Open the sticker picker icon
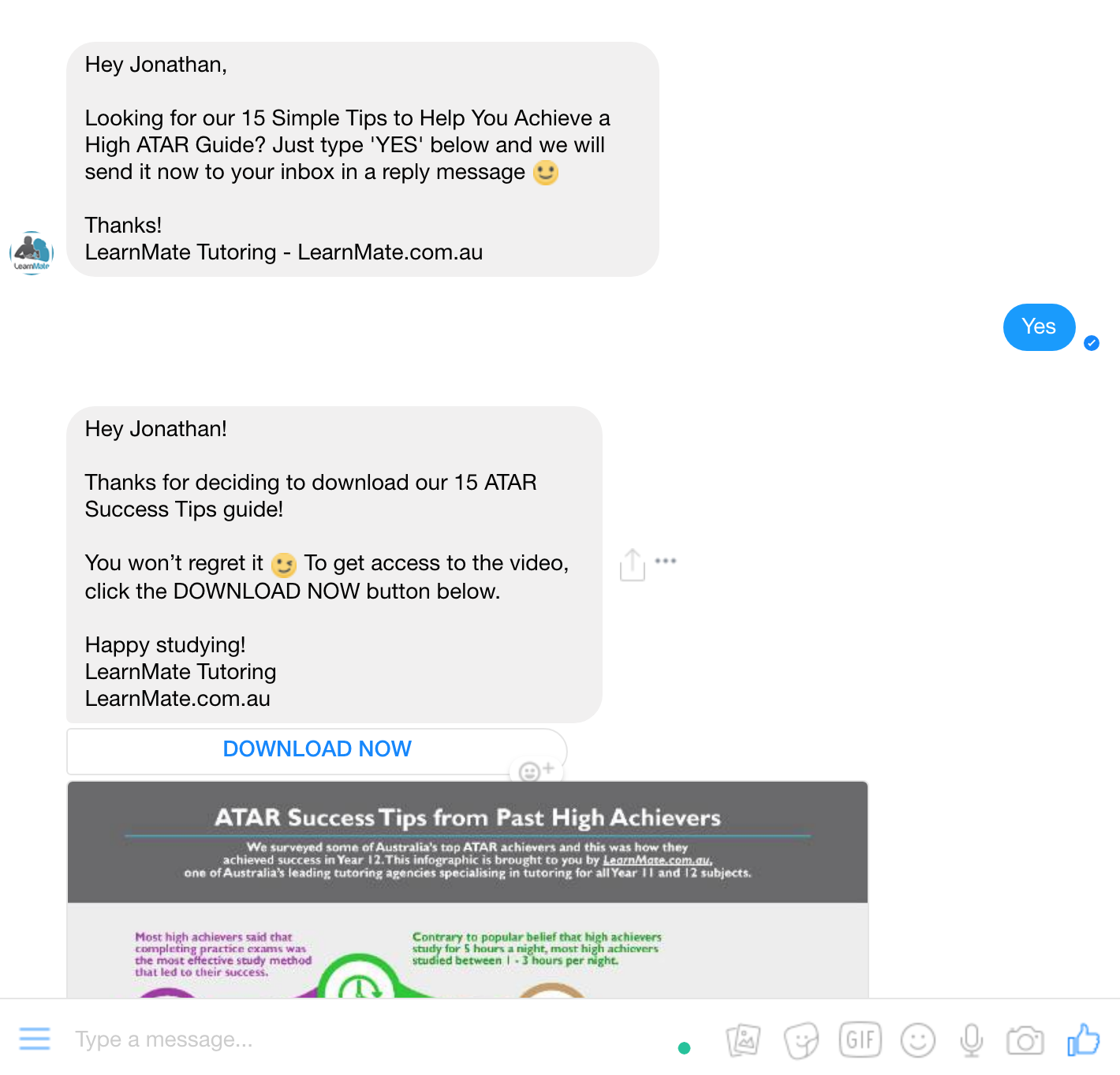1120x1075 pixels. [x=801, y=1040]
